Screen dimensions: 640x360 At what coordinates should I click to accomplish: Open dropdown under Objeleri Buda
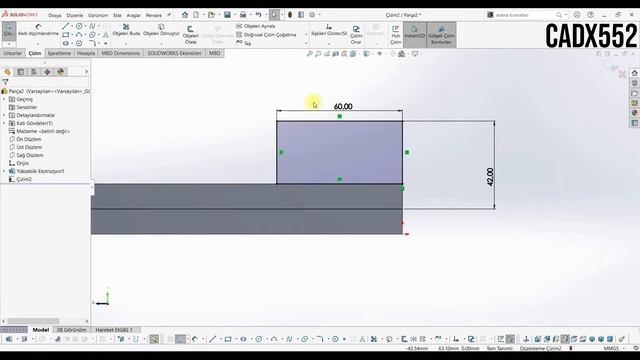tap(126, 44)
